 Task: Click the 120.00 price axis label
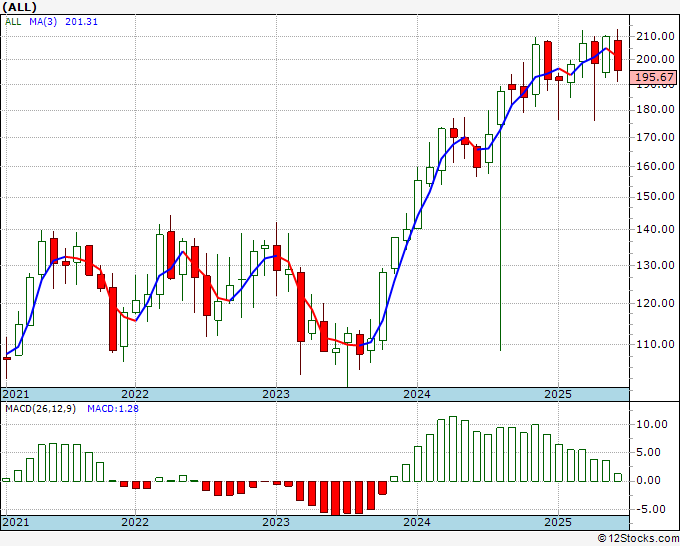click(655, 303)
